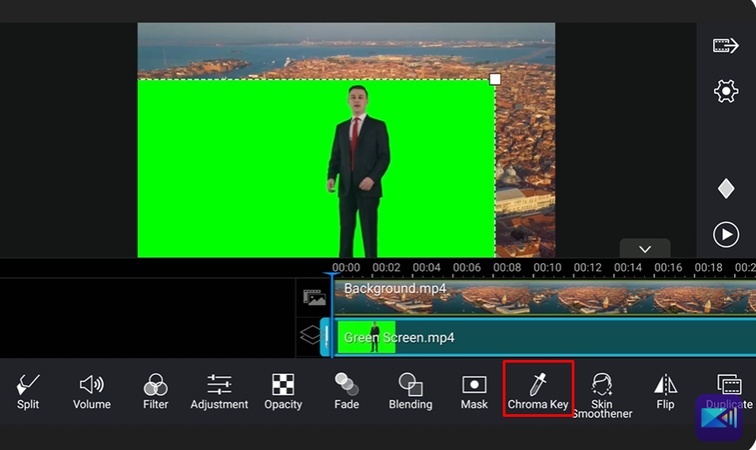Open the Volume tool
This screenshot has width=756, height=450.
pos(92,392)
